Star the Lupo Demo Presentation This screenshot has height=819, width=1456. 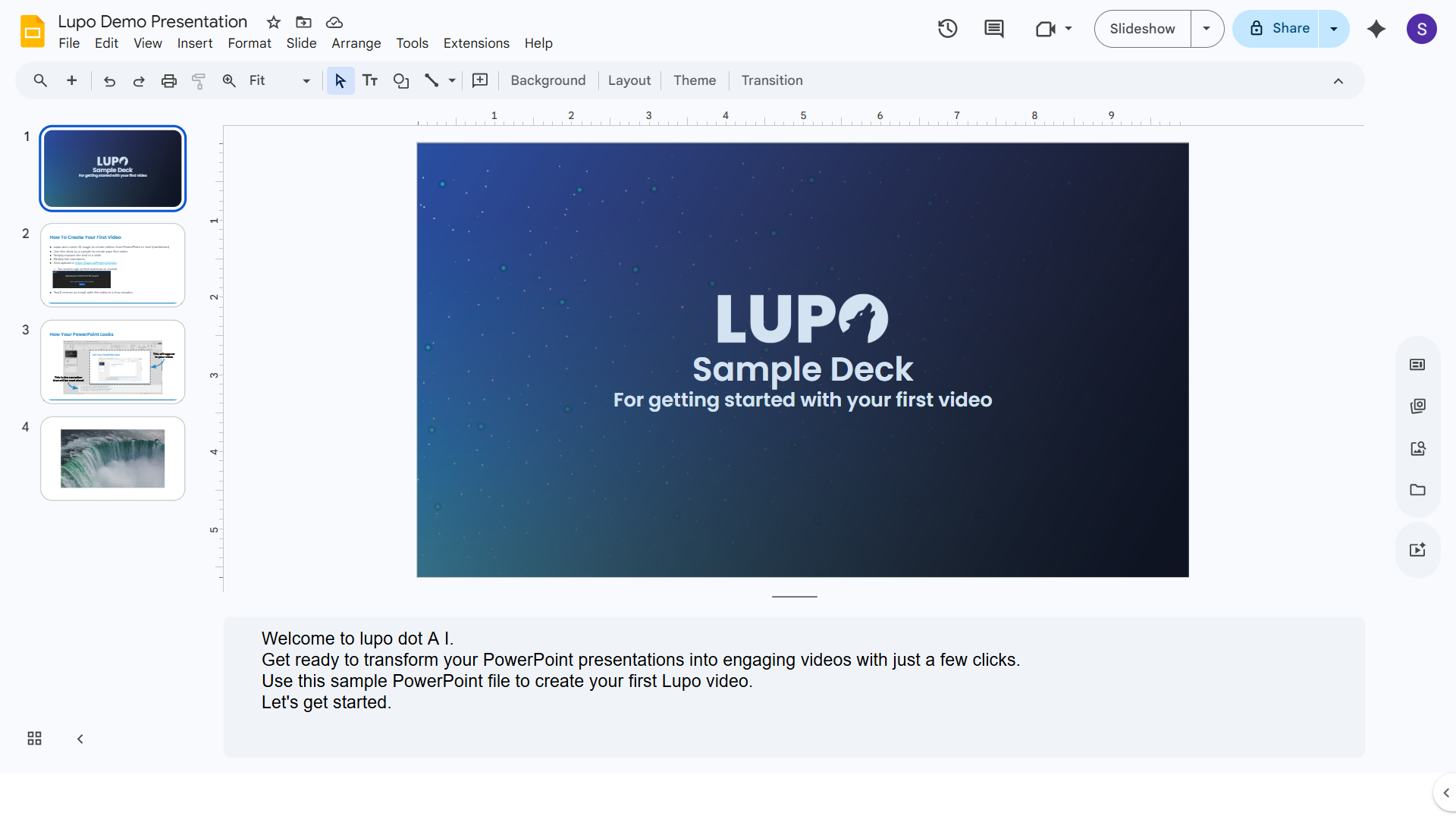coord(274,22)
